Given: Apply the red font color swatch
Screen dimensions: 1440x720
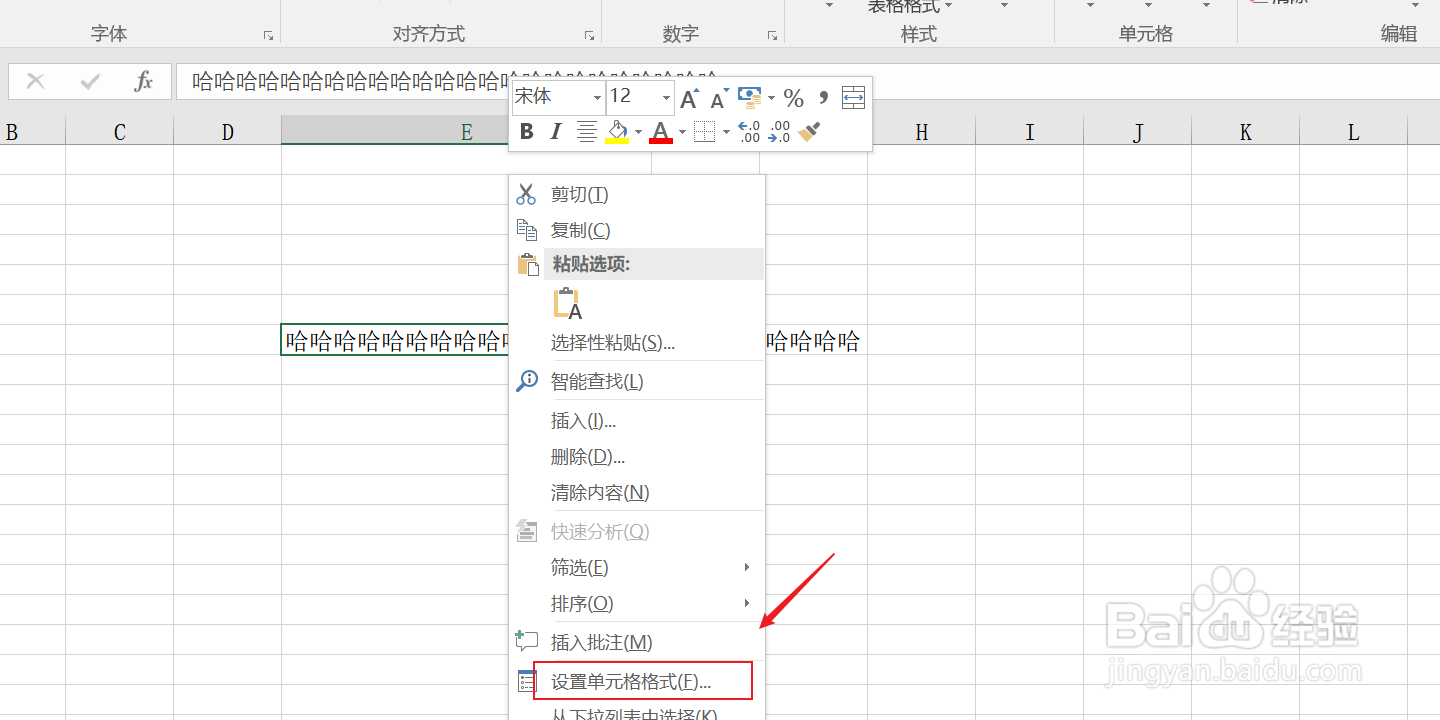Looking at the screenshot, I should coord(660,133).
